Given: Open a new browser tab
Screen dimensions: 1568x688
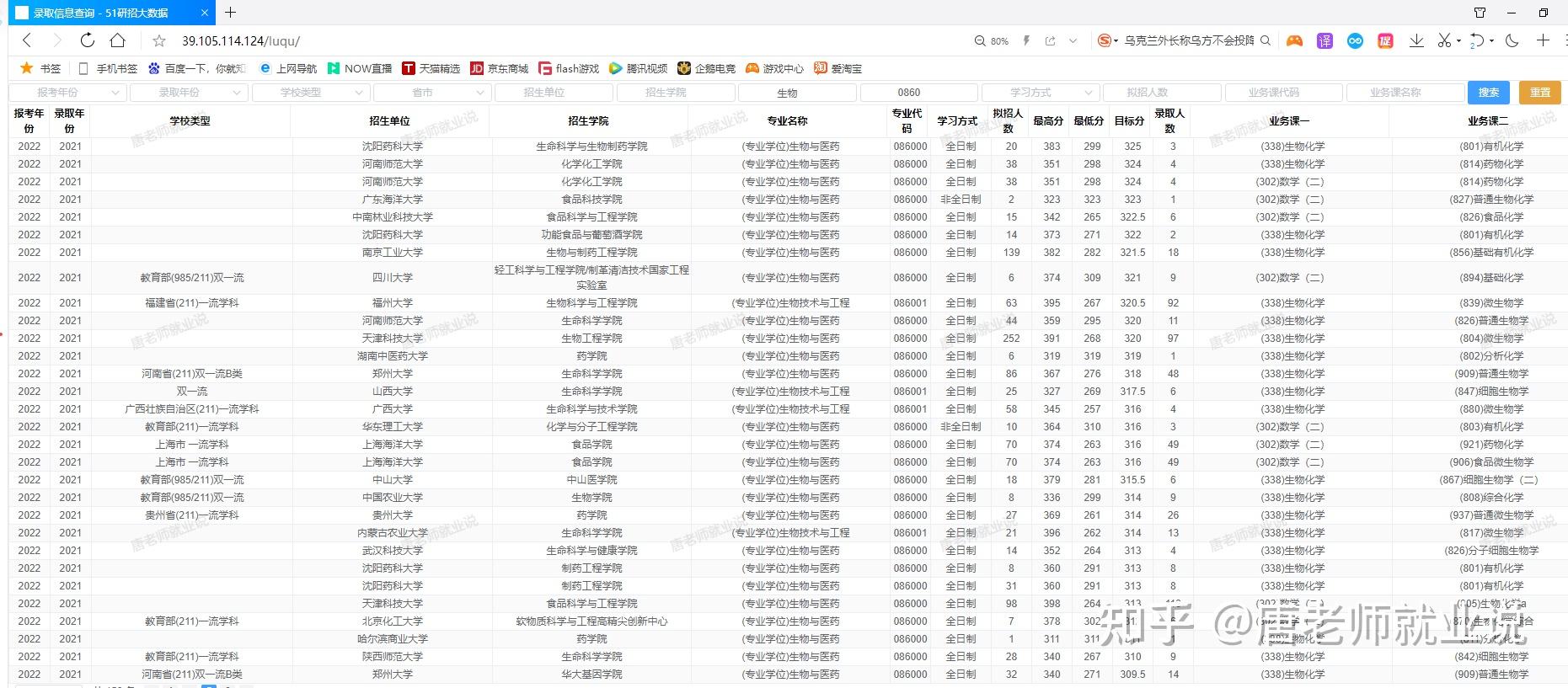Looking at the screenshot, I should click(x=231, y=13).
